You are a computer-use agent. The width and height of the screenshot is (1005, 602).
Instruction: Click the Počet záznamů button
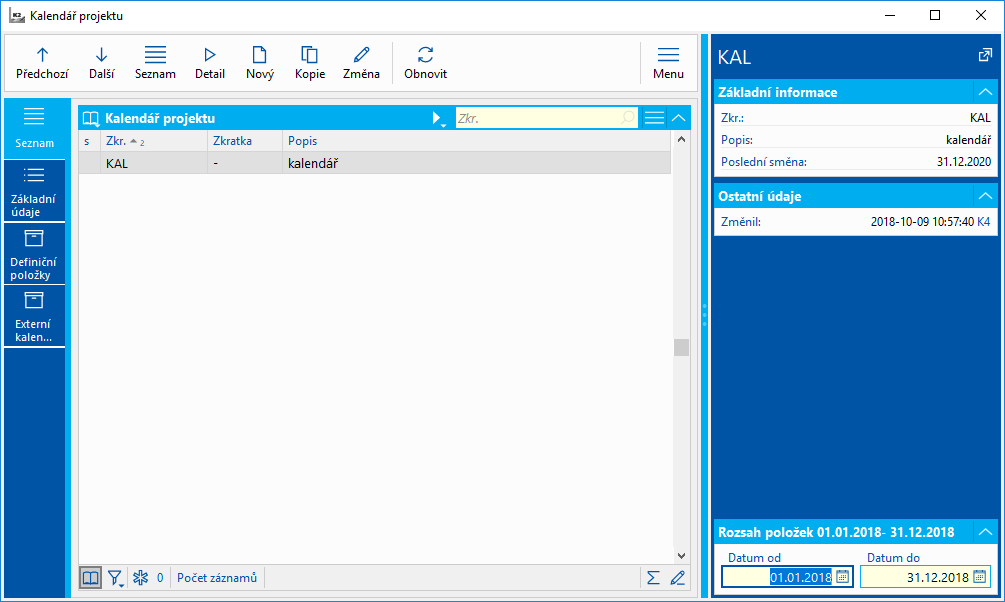tap(217, 578)
